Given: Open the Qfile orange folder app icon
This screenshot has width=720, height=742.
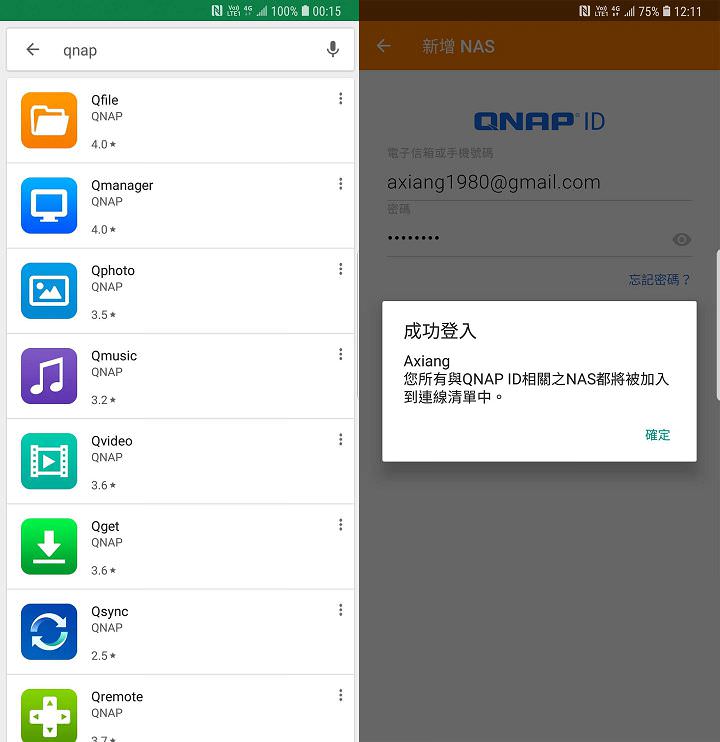Looking at the screenshot, I should [49, 120].
